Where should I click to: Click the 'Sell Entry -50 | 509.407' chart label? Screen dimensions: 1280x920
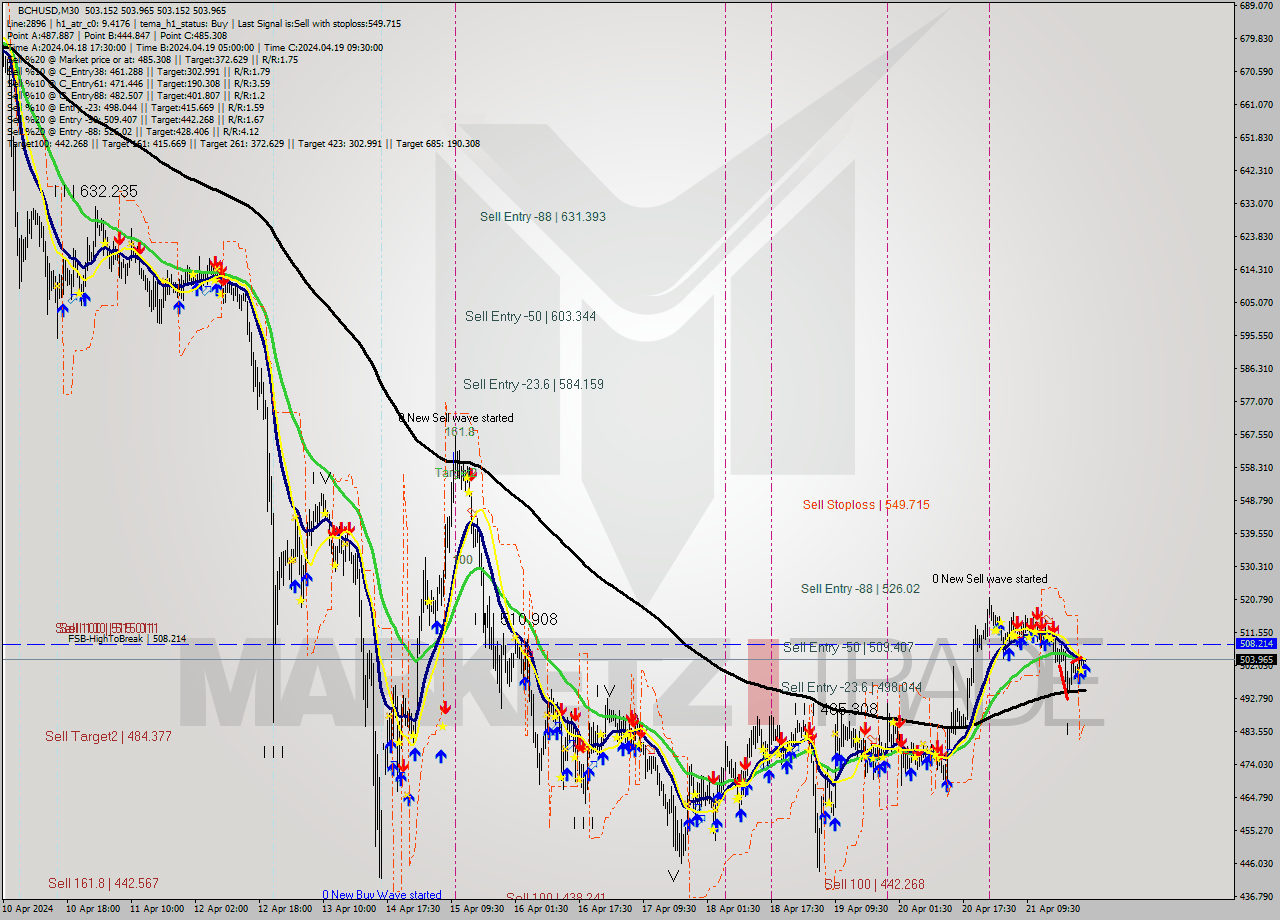pos(848,647)
